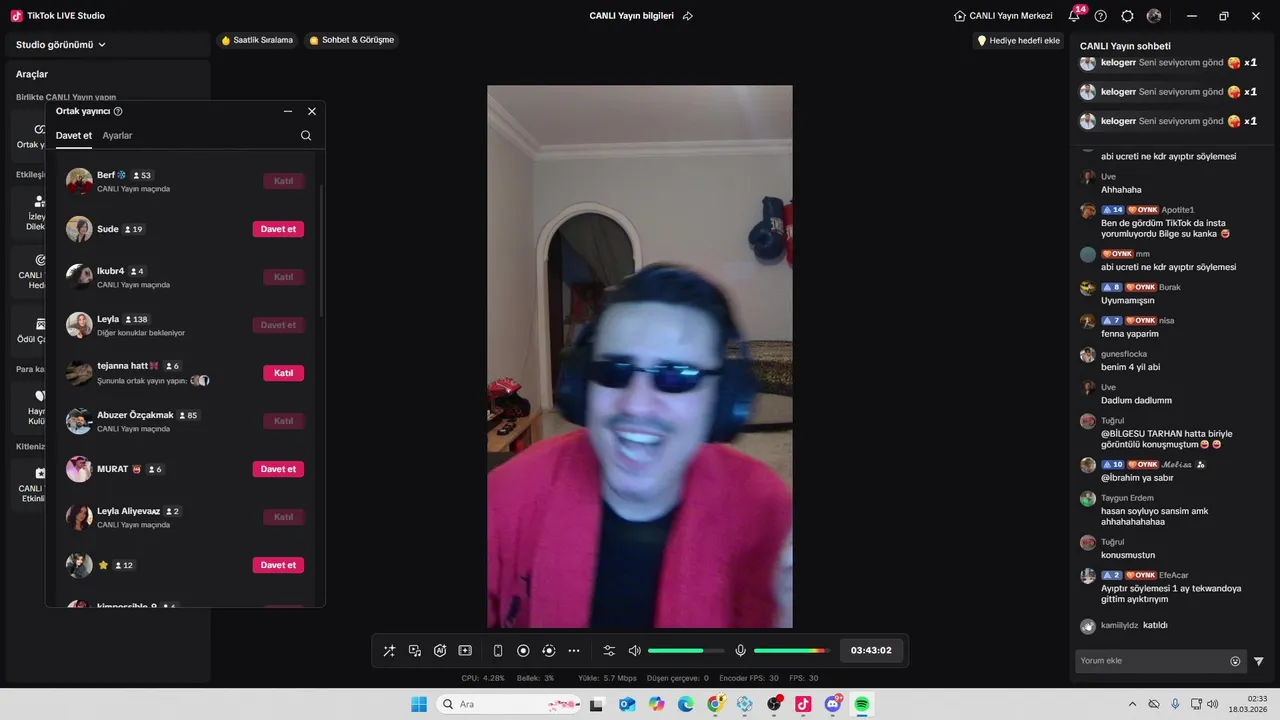Click EfeAcar username in chat
The image size is (1280, 720).
point(1173,576)
